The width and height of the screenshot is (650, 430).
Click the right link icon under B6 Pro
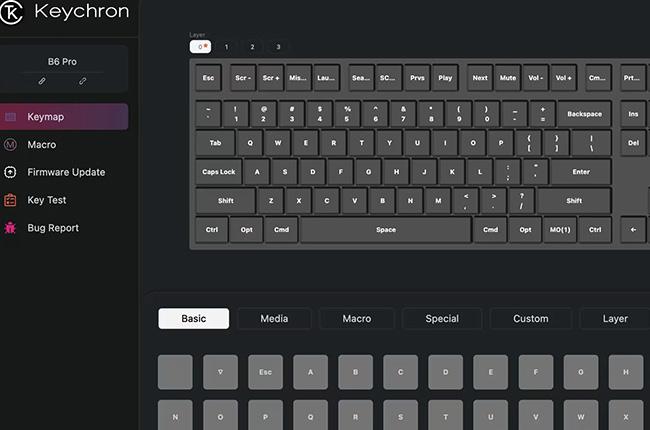point(82,81)
